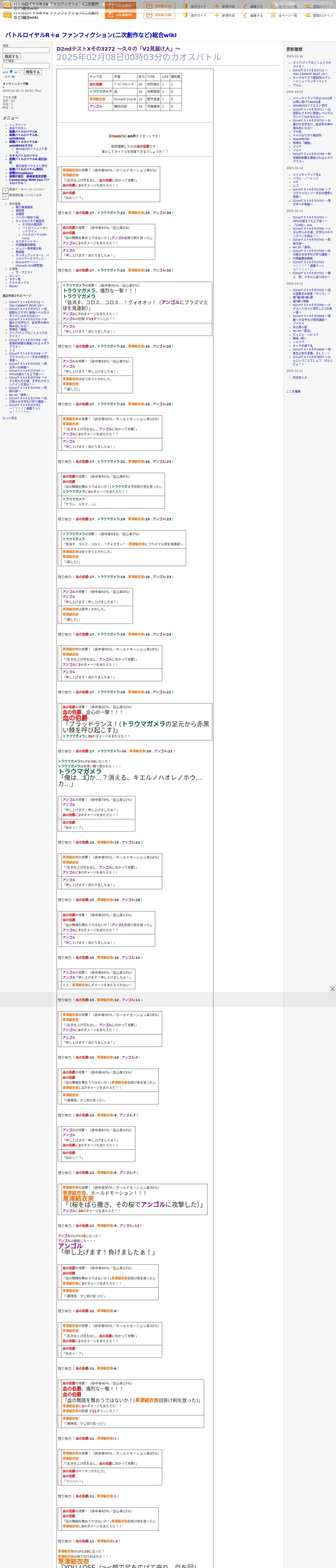Click 検索する button beside the tag field
The height and width of the screenshot is (1568, 336).
click(32, 72)
